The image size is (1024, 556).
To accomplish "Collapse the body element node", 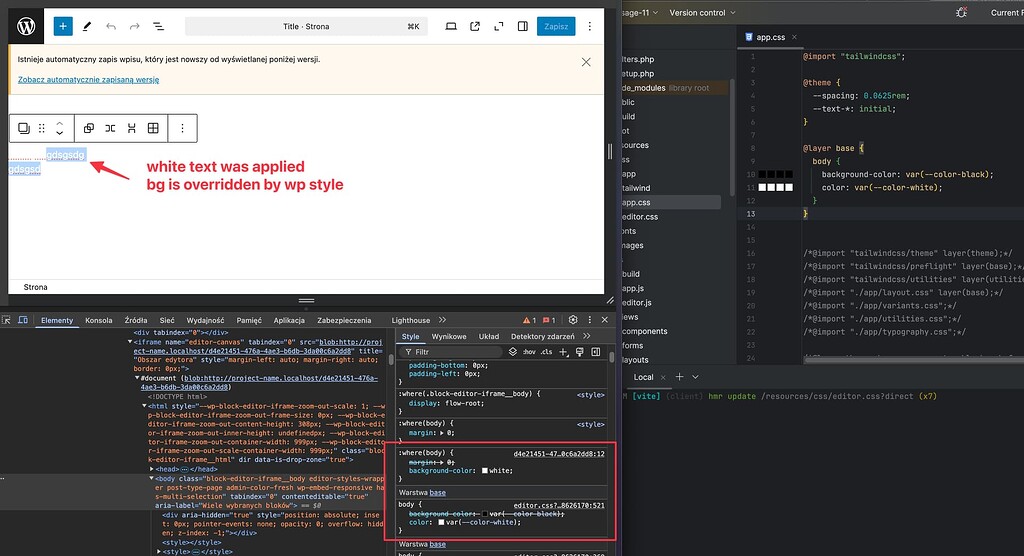I will click(x=152, y=478).
